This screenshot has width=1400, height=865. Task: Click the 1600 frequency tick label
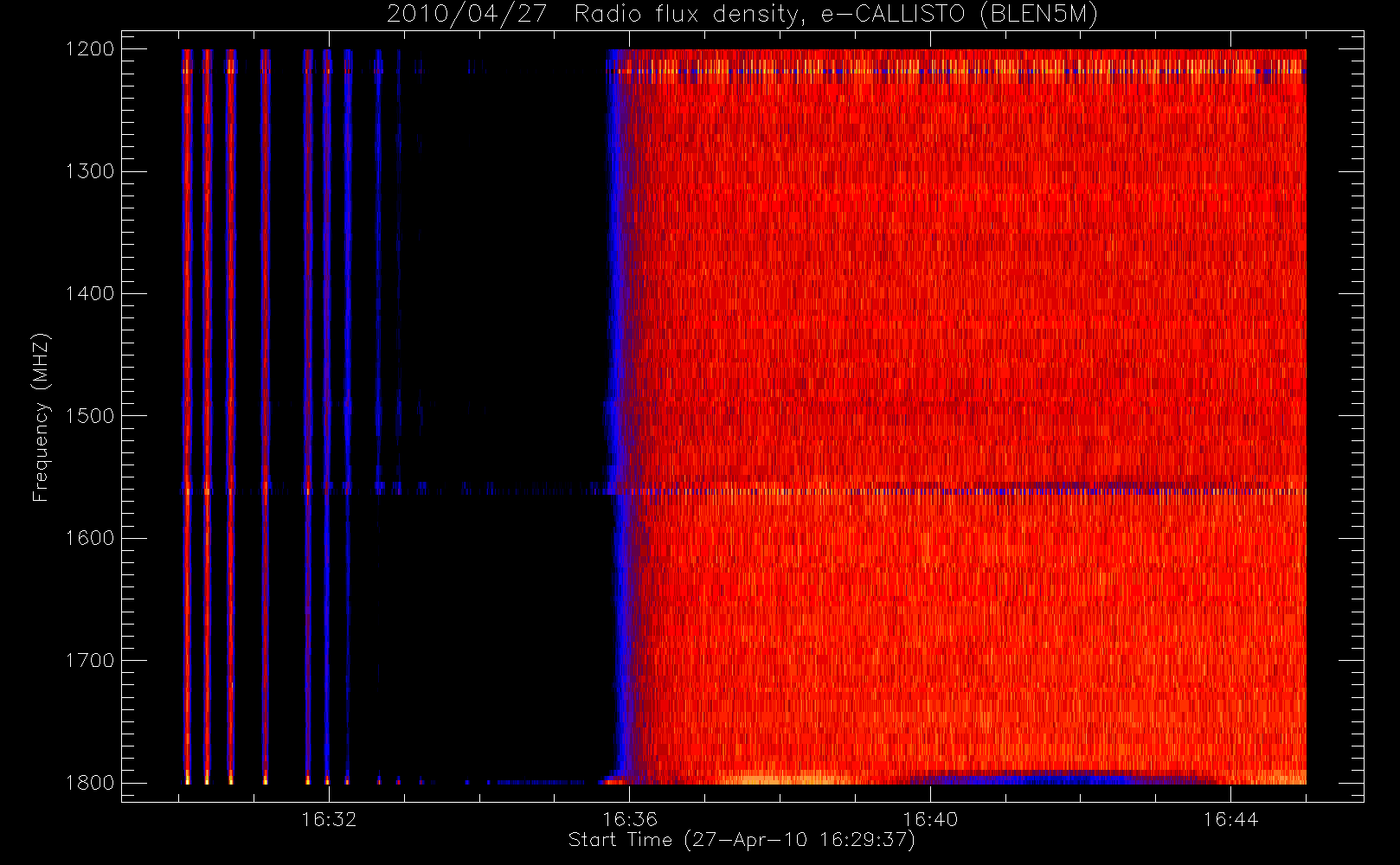pyautogui.click(x=91, y=538)
